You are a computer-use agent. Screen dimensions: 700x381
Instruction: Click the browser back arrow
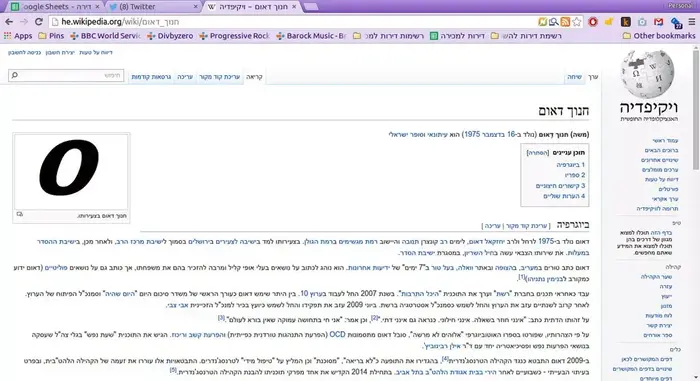(9, 21)
